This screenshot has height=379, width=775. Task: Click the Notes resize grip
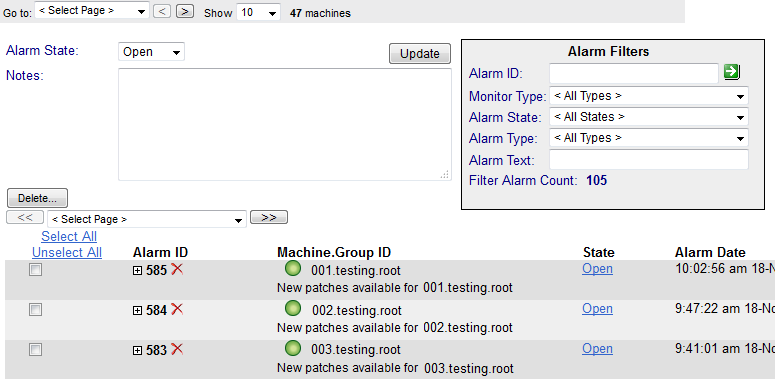[445, 174]
